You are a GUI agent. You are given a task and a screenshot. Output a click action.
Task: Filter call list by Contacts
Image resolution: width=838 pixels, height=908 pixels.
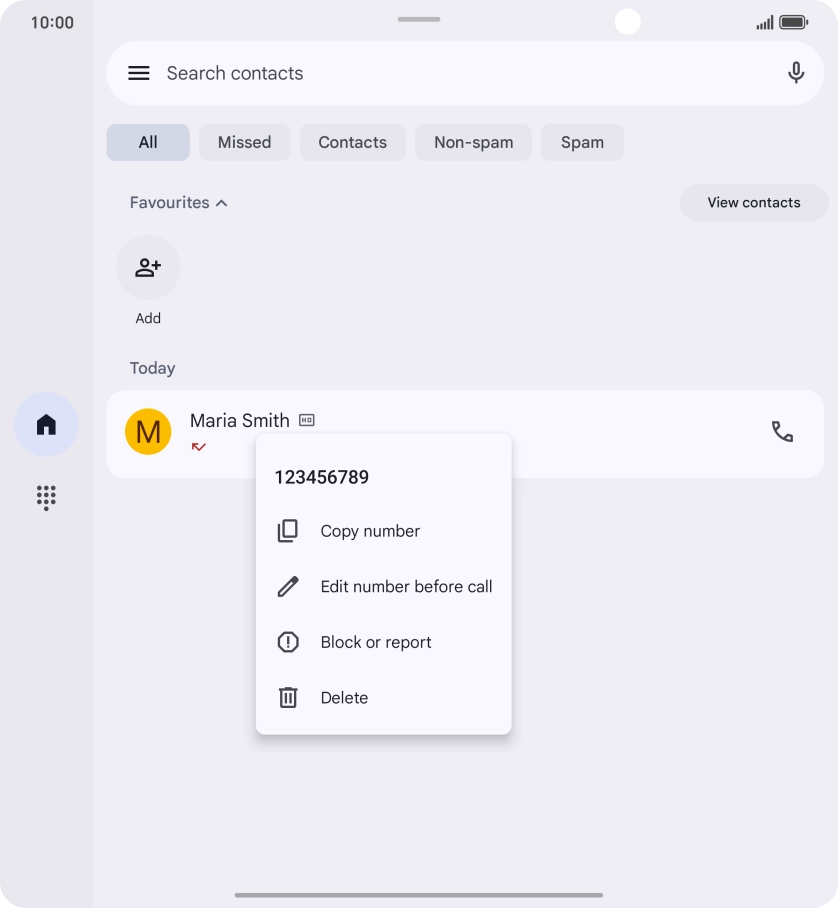[x=352, y=142]
